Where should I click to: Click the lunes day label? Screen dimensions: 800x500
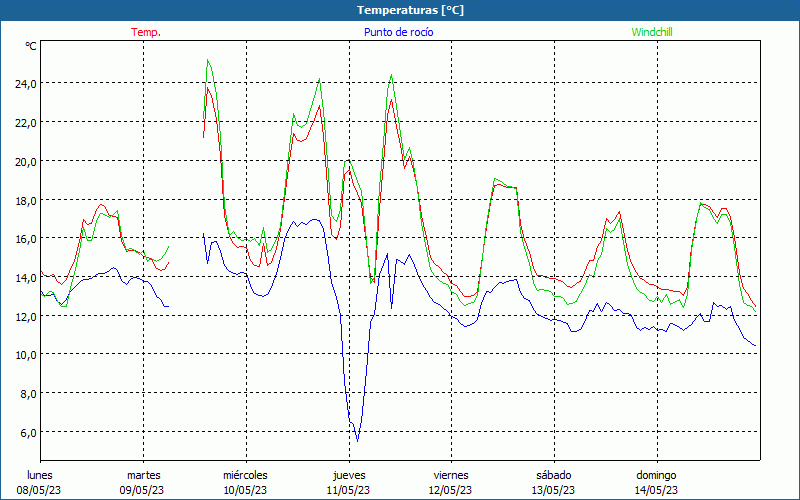click(39, 475)
